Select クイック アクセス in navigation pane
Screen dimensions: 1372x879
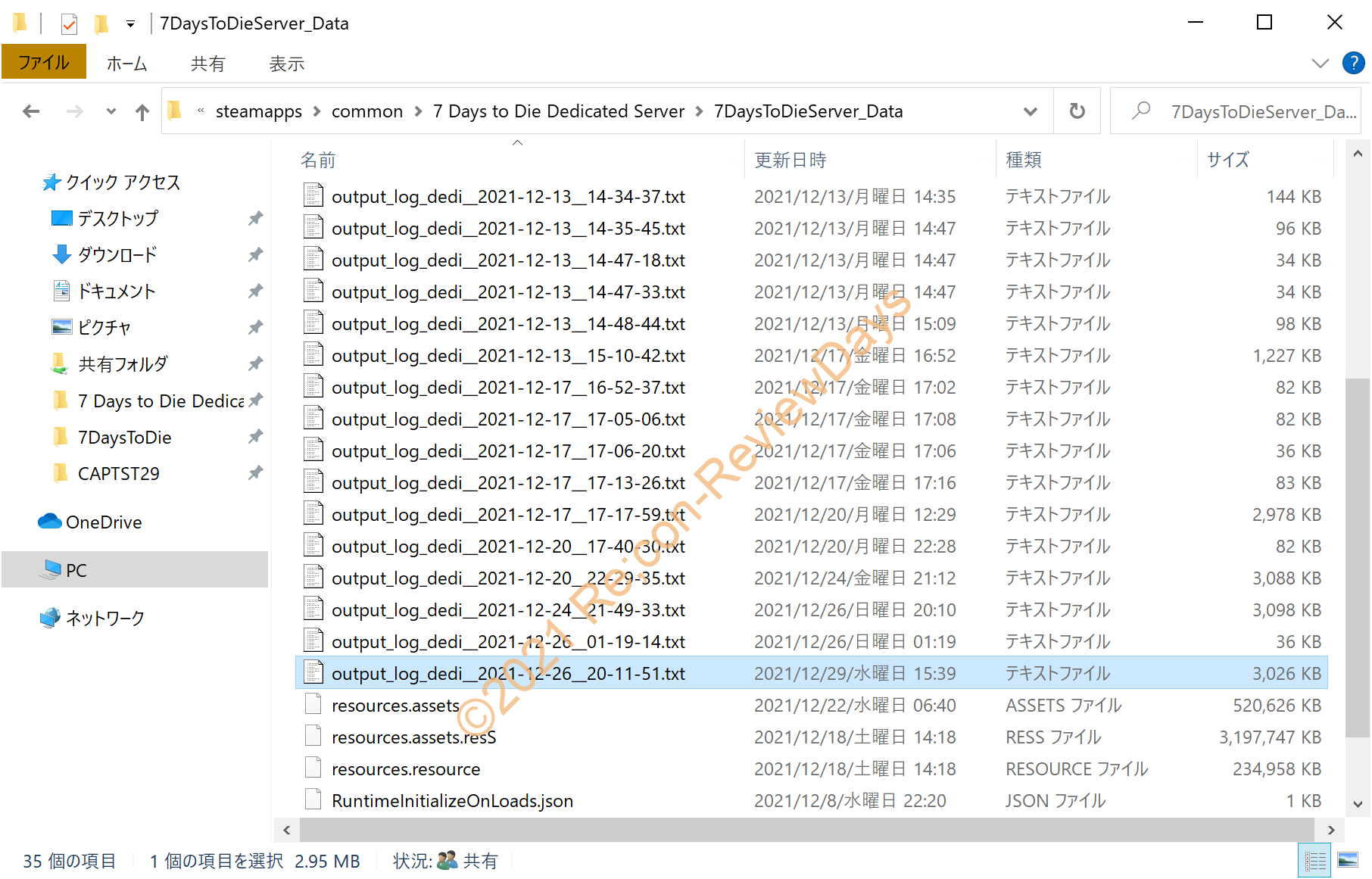click(x=123, y=182)
